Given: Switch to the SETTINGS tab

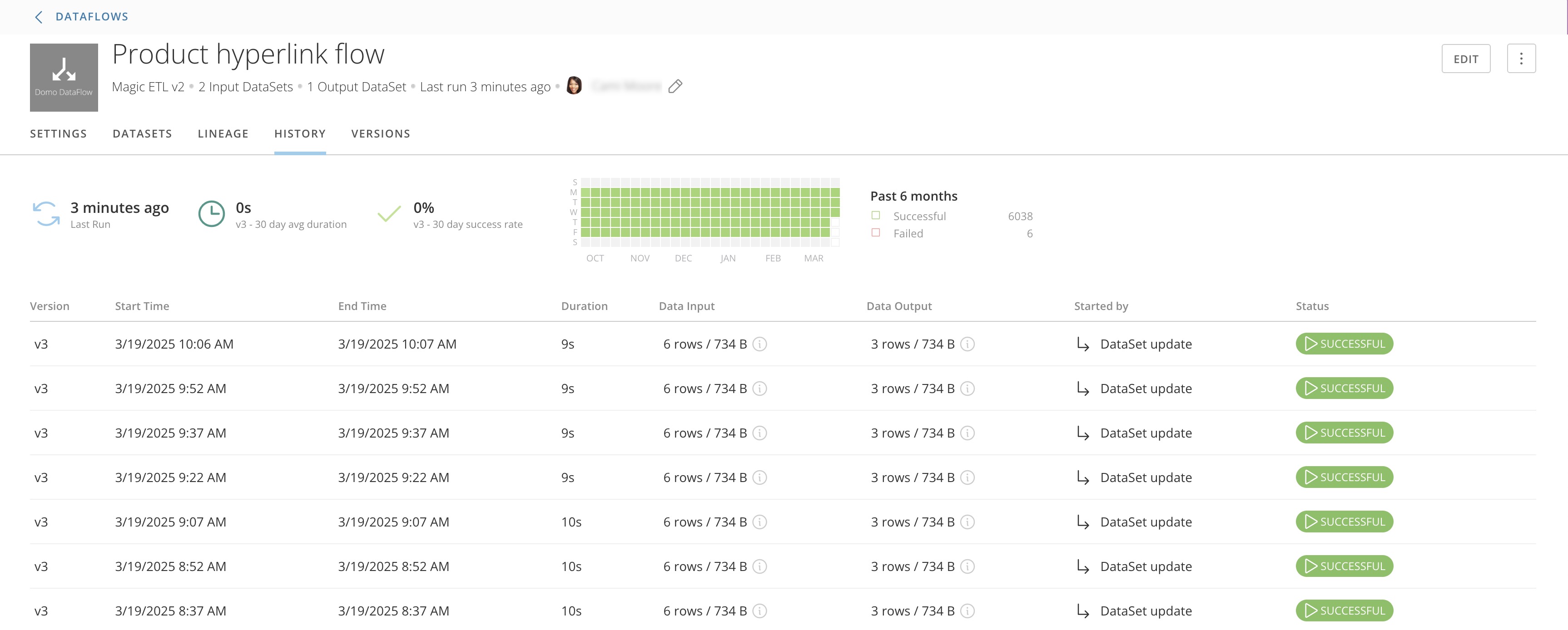Looking at the screenshot, I should point(59,134).
